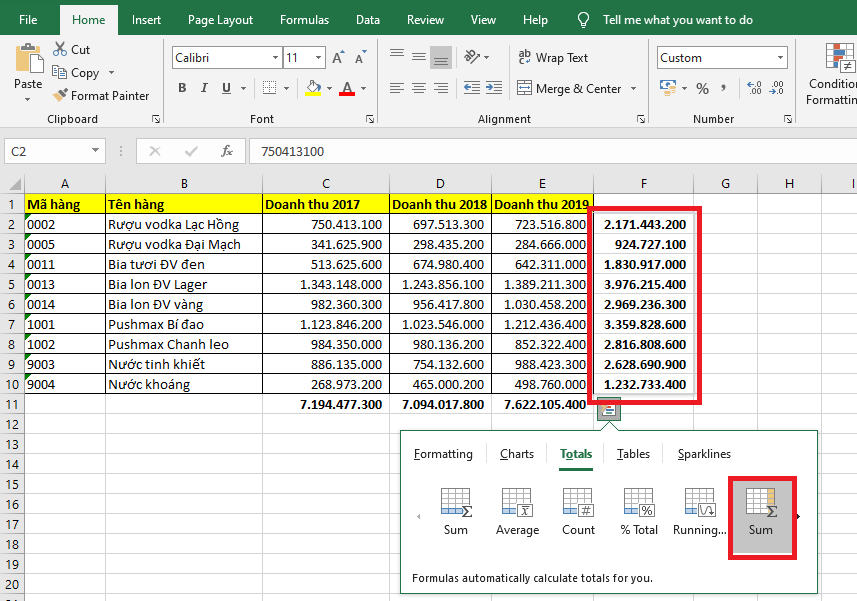Screen dimensions: 857x601
Task: Click the Merge & Center button
Action: 569,89
